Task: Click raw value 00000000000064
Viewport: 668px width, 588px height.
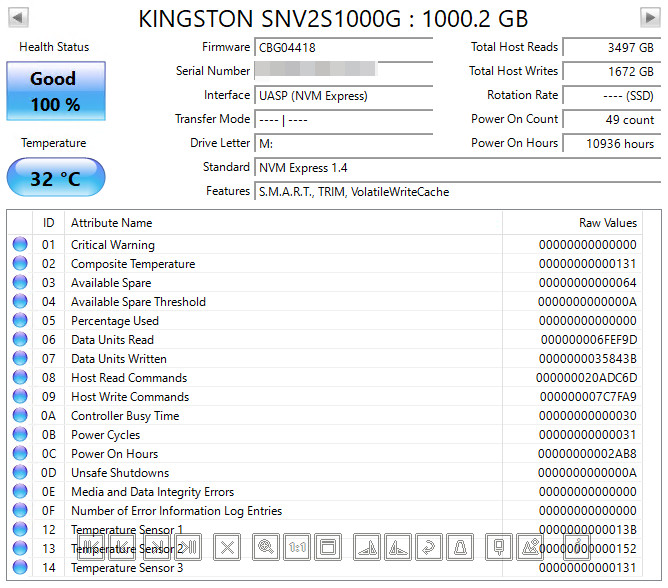Action: [587, 282]
